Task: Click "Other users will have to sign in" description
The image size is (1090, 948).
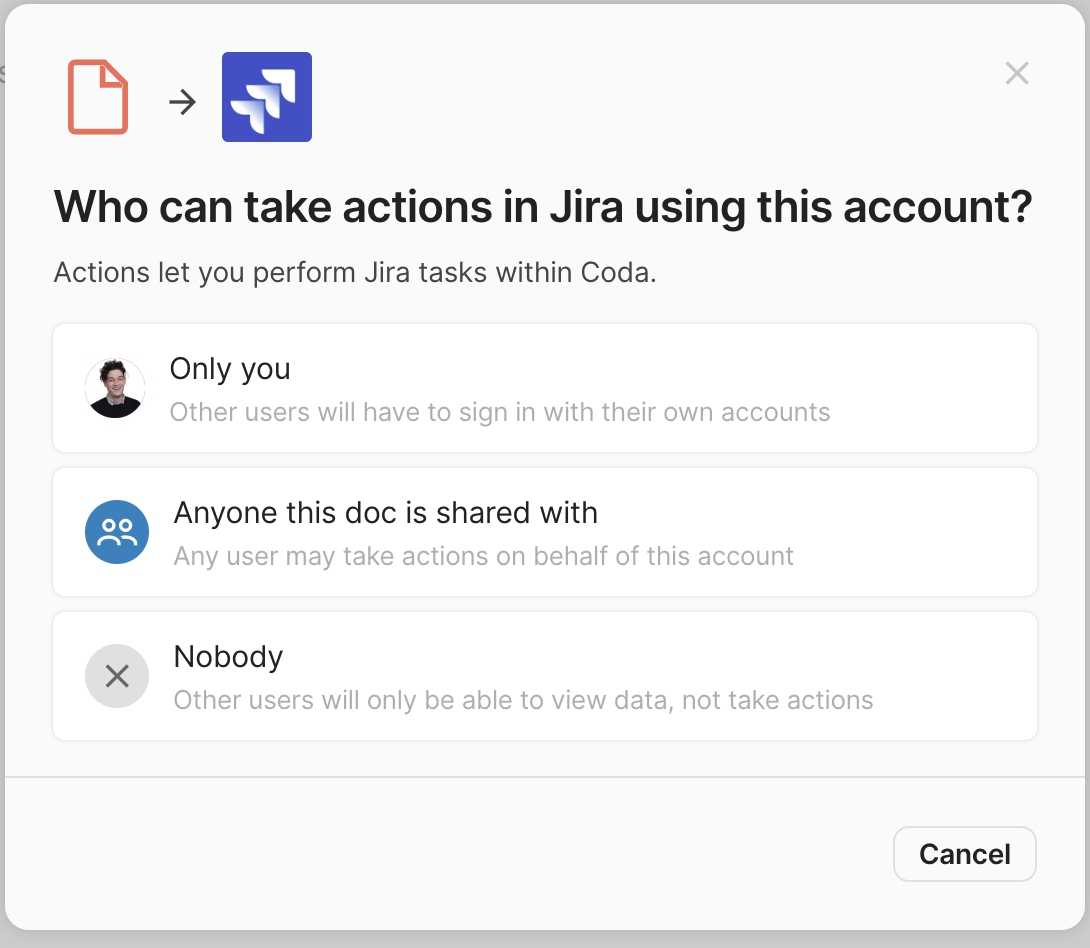Action: click(500, 412)
